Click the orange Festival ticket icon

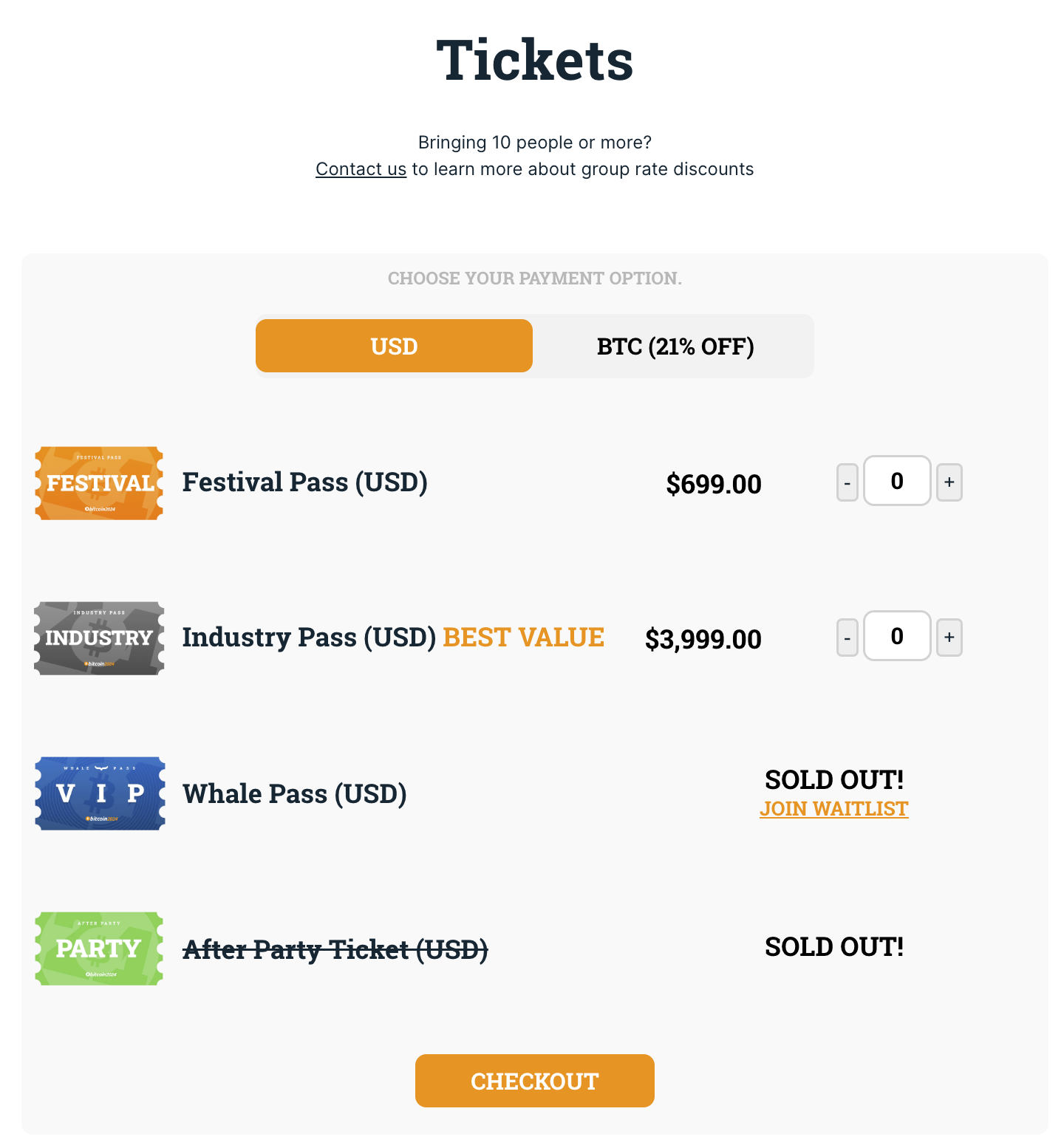pyautogui.click(x=99, y=483)
